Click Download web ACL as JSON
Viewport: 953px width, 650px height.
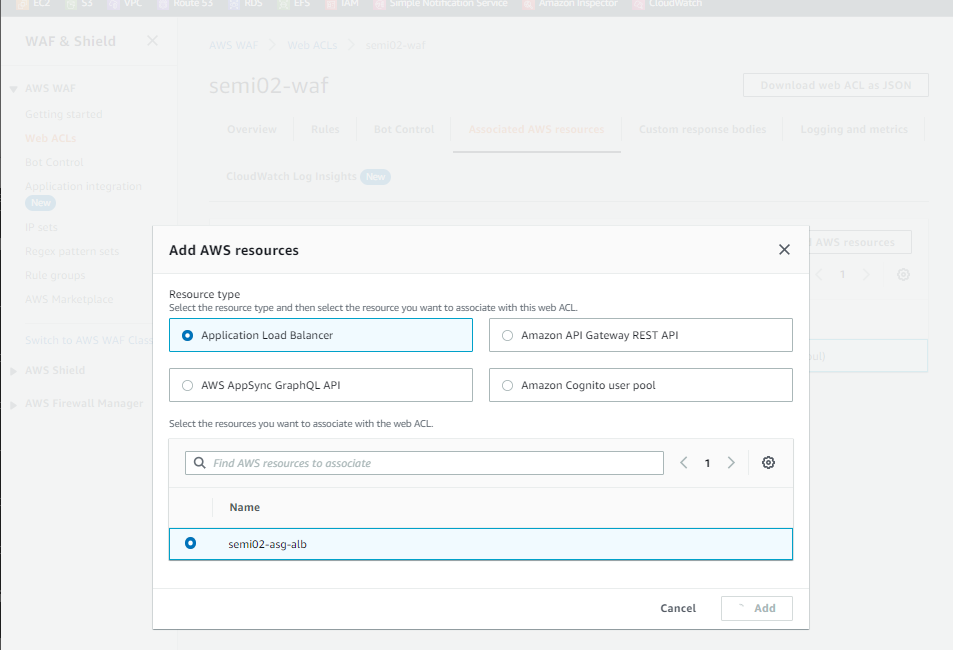pyautogui.click(x=836, y=85)
